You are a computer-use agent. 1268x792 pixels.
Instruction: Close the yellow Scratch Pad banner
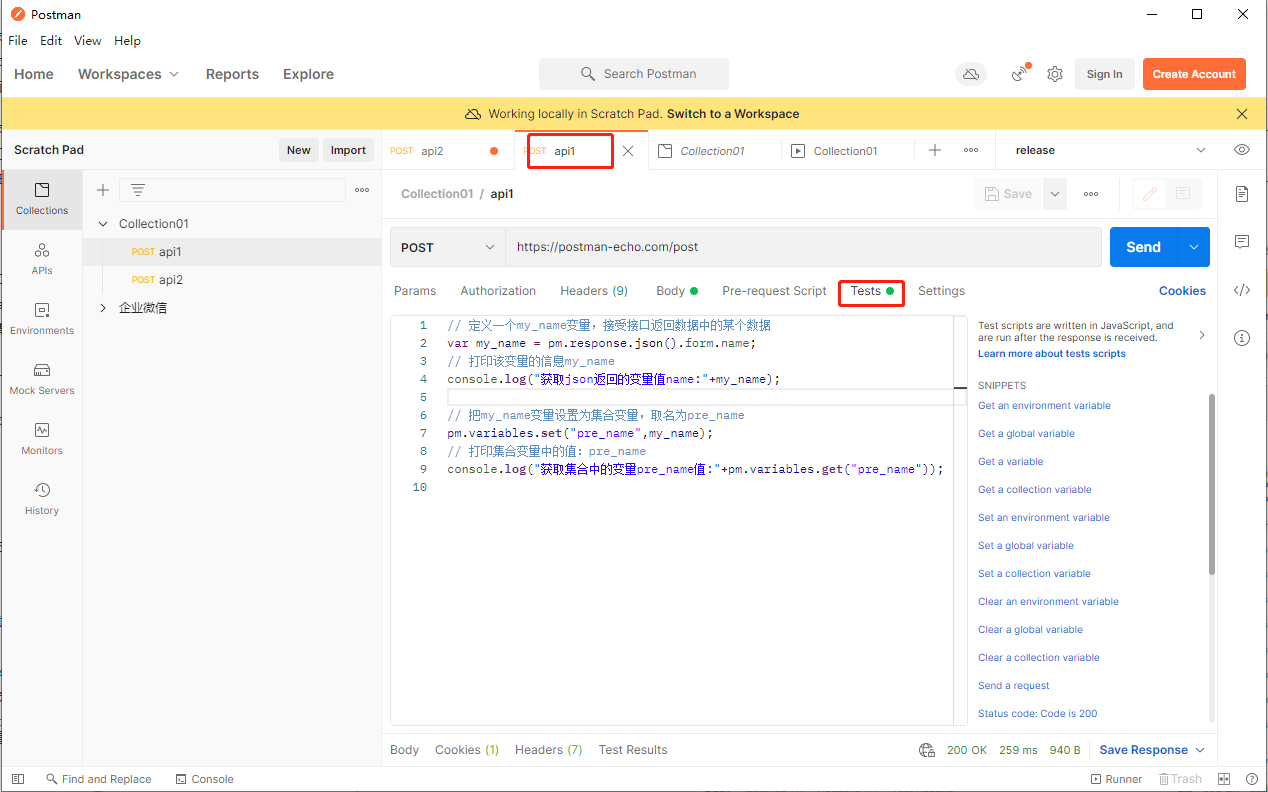pos(1242,114)
